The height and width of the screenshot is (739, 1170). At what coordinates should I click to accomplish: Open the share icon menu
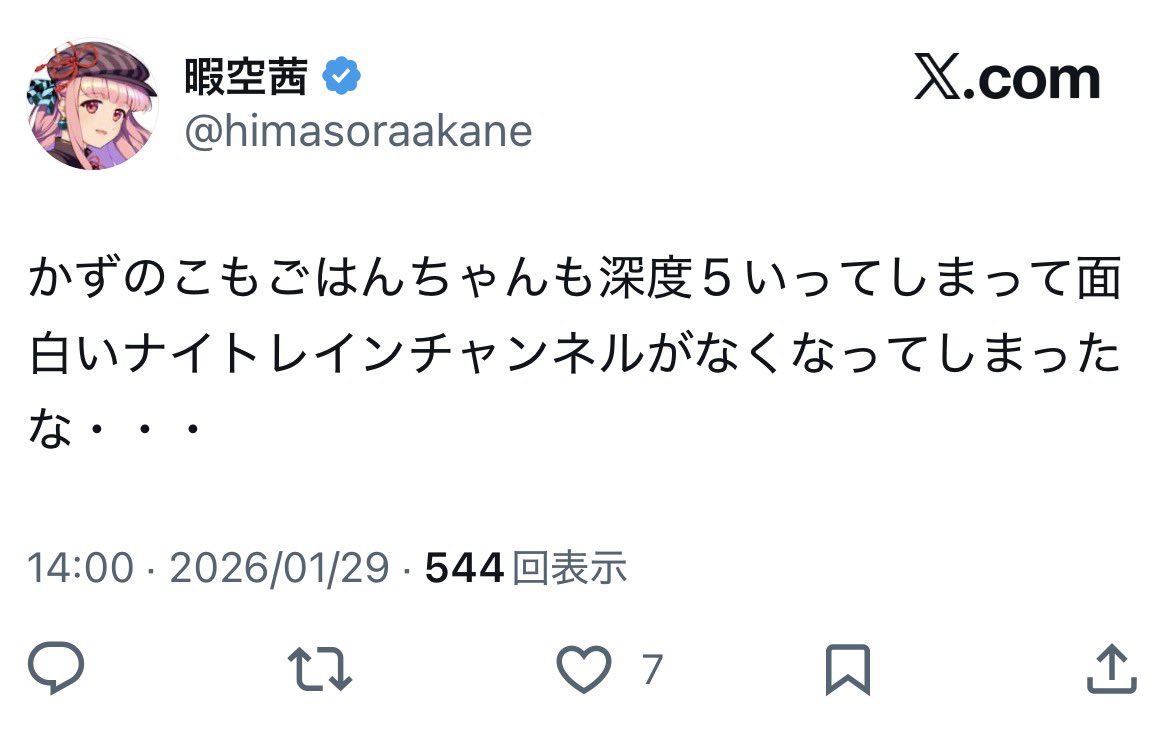tap(1112, 668)
